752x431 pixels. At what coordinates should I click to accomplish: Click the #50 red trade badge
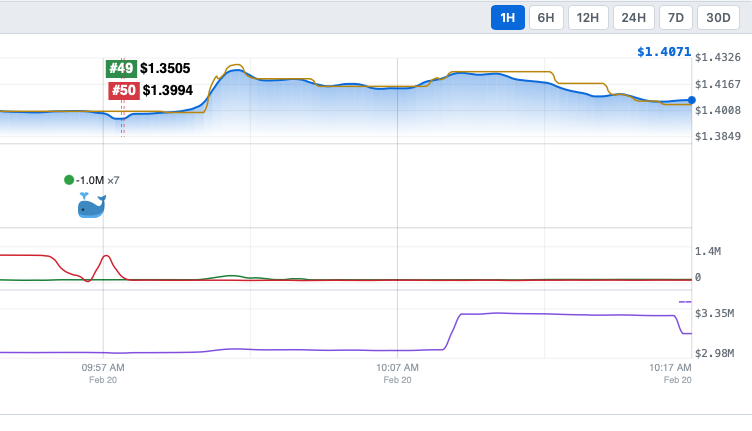pyautogui.click(x=124, y=90)
